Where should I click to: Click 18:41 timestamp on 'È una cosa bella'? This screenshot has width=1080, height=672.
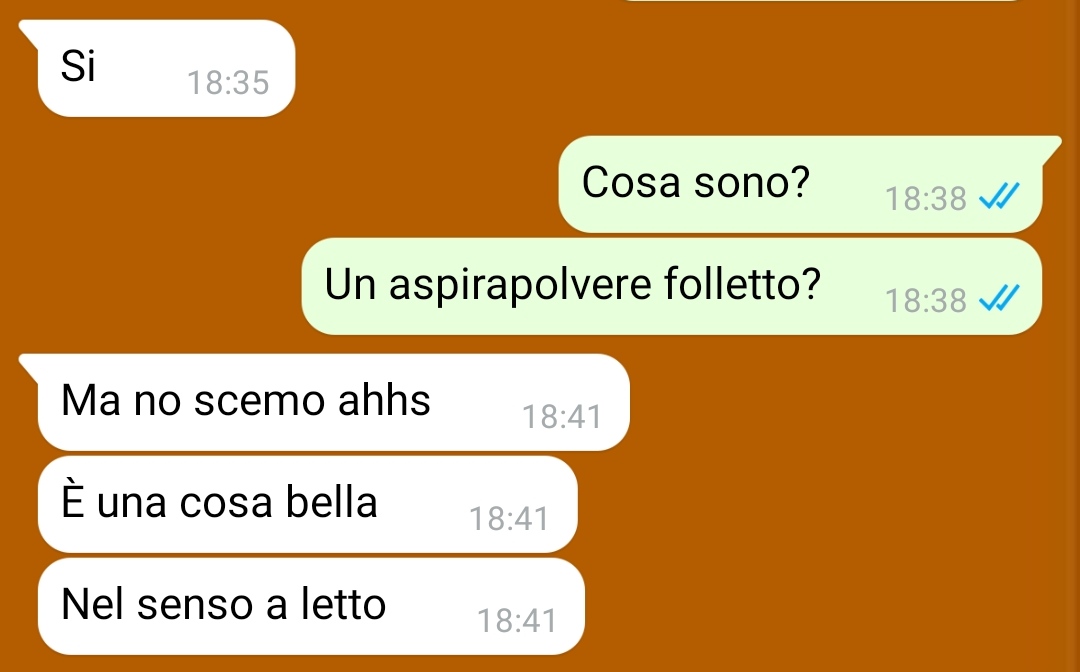pyautogui.click(x=509, y=518)
